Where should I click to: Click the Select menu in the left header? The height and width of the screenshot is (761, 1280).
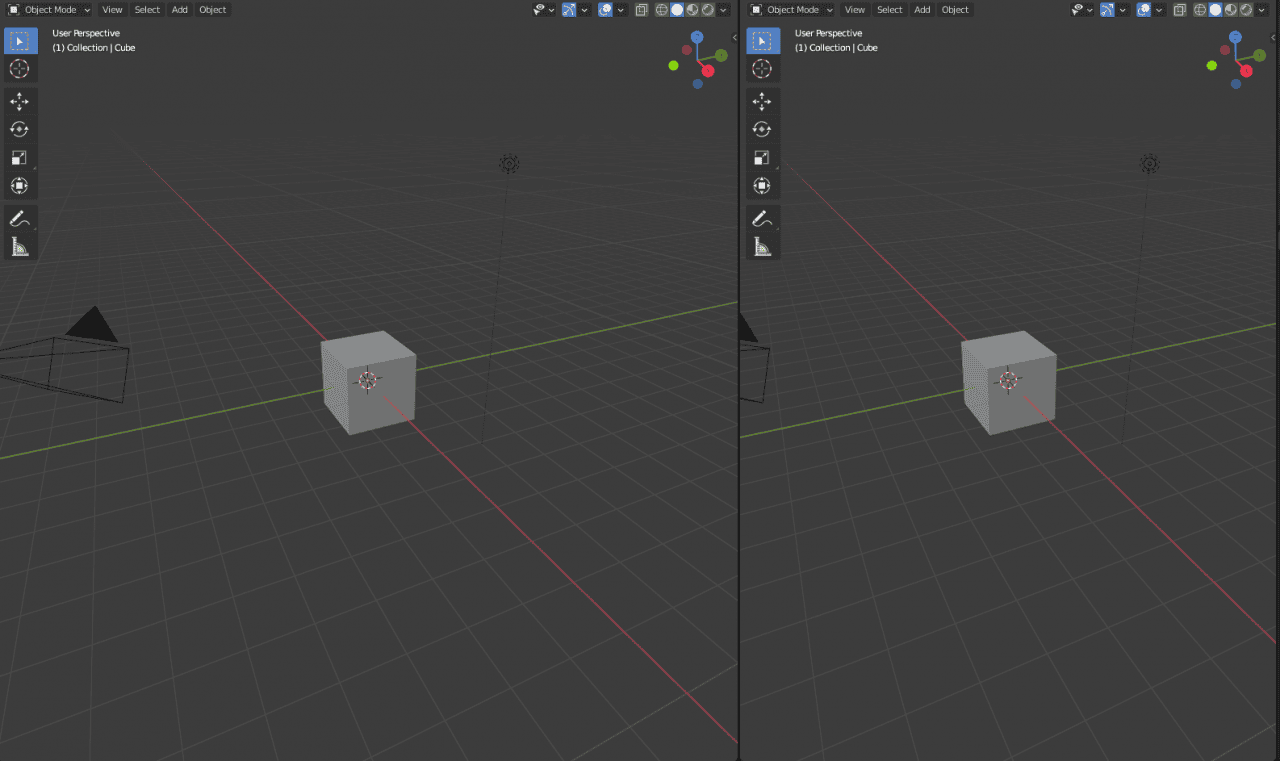tap(147, 9)
